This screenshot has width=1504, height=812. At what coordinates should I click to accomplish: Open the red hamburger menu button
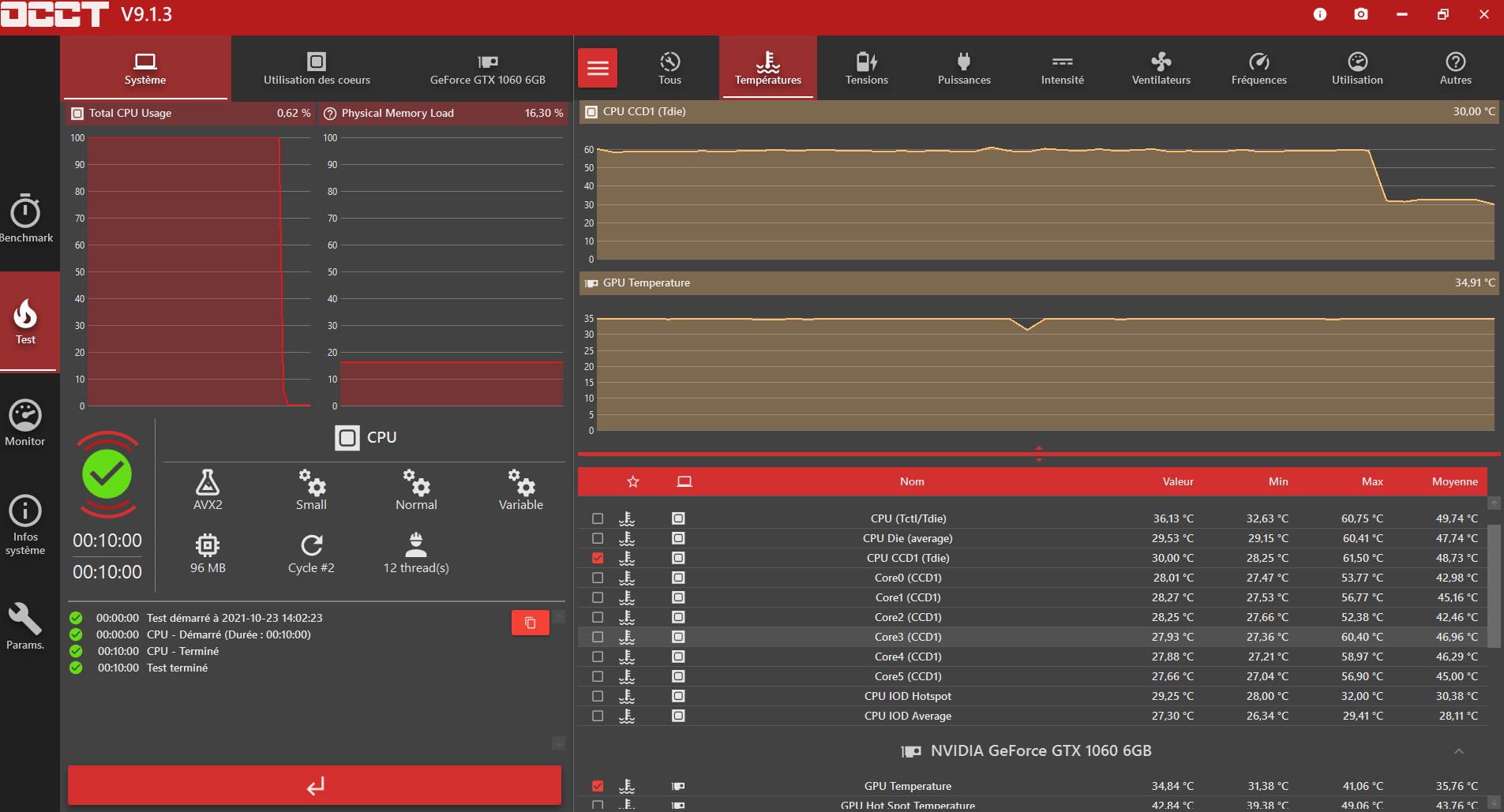[x=598, y=68]
